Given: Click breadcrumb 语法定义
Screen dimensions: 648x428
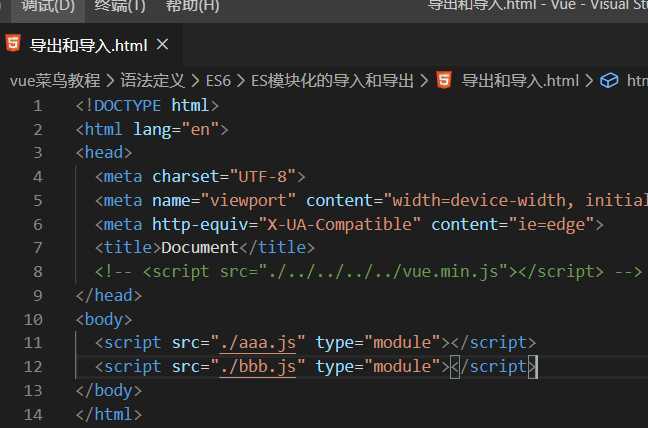Looking at the screenshot, I should [x=152, y=81].
